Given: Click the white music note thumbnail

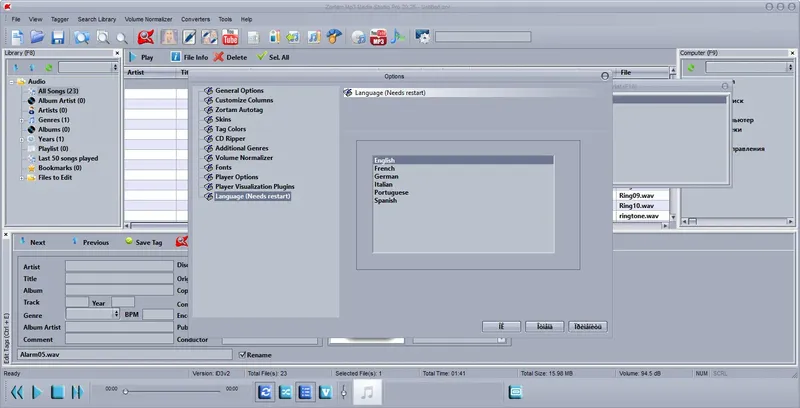Looking at the screenshot, I should point(367,392).
